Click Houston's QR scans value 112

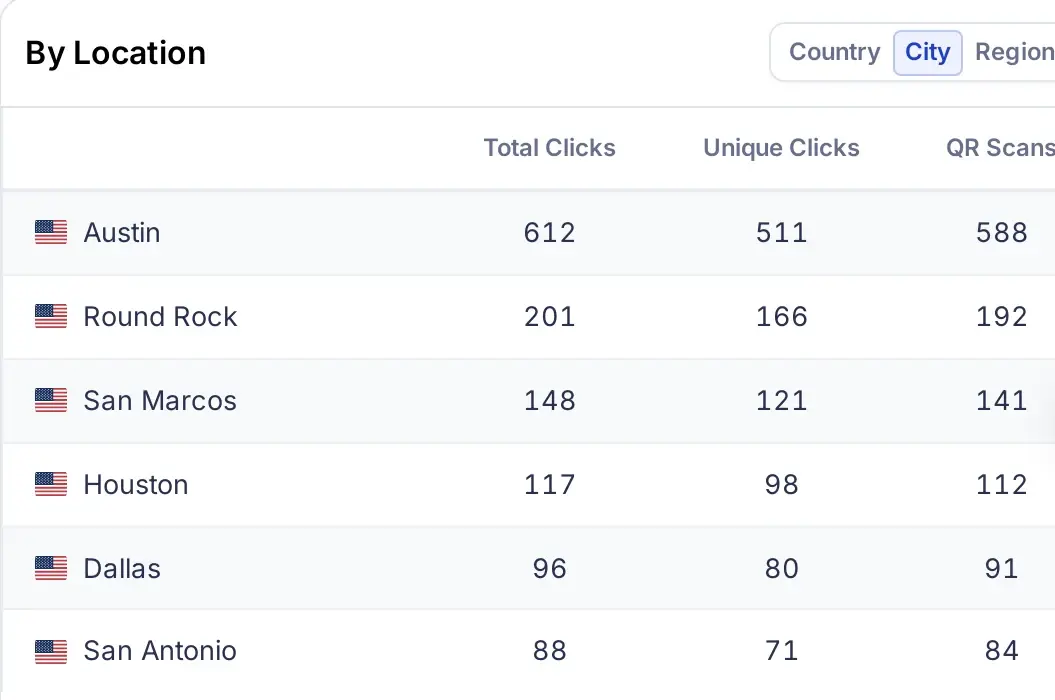coord(1002,485)
